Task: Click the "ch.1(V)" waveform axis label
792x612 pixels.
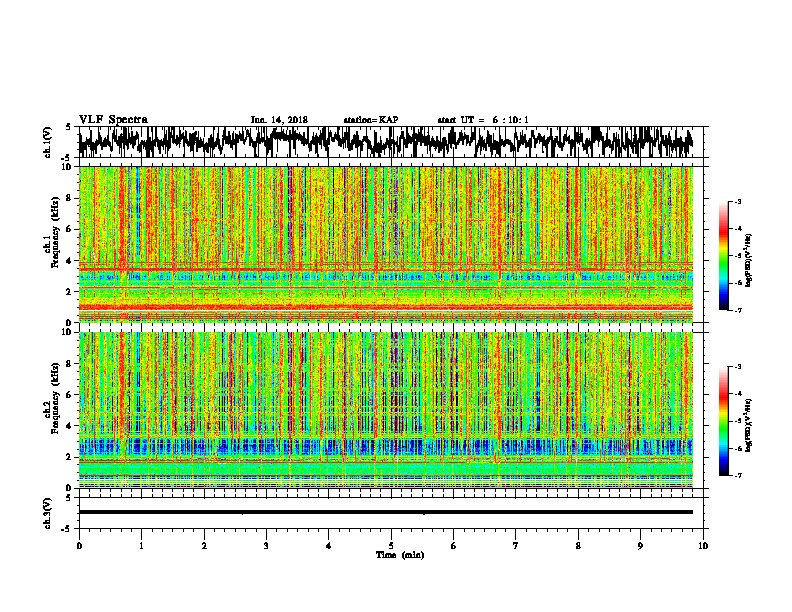Action: coord(48,142)
